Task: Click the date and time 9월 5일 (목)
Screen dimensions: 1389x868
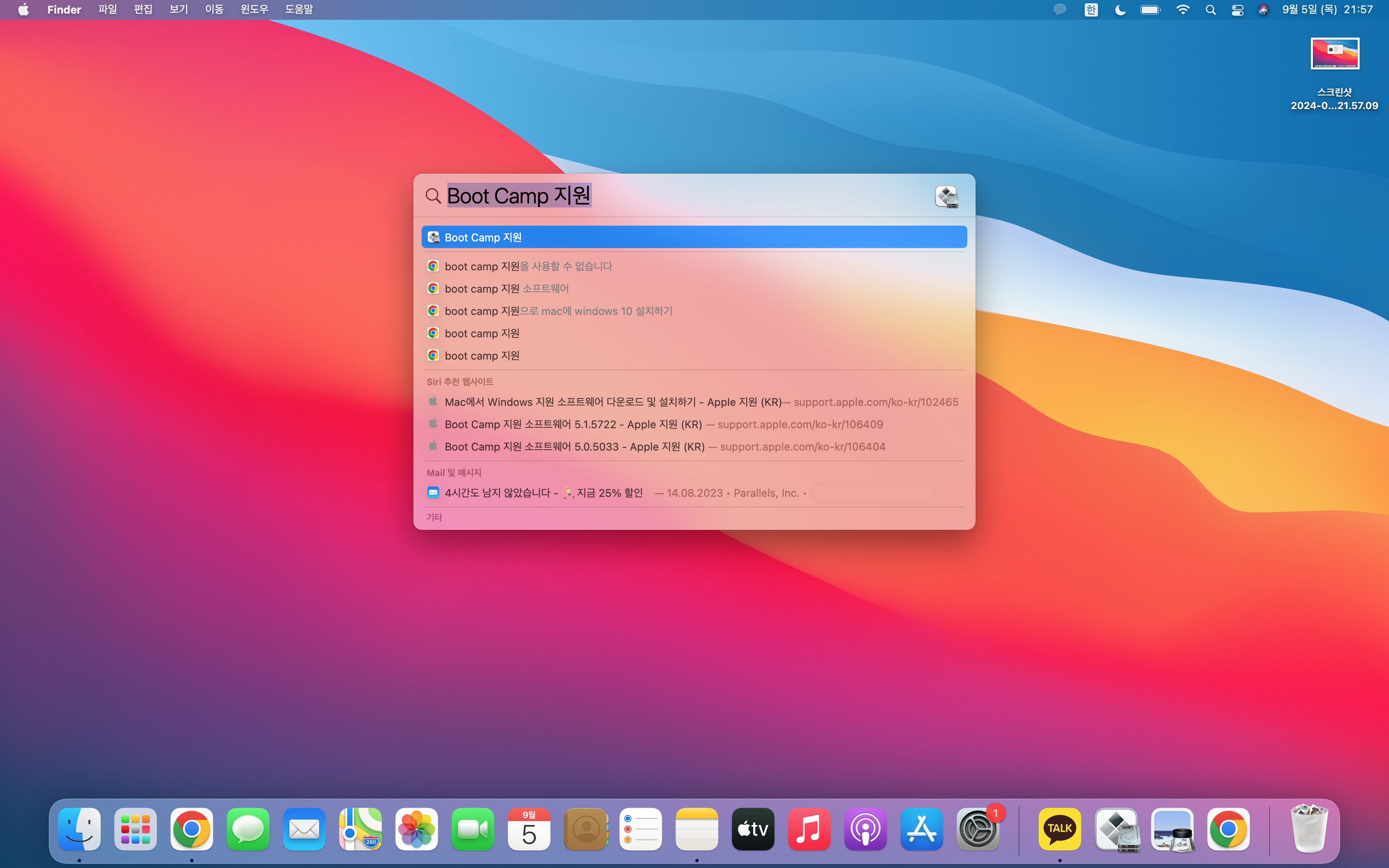Action: [1327, 10]
